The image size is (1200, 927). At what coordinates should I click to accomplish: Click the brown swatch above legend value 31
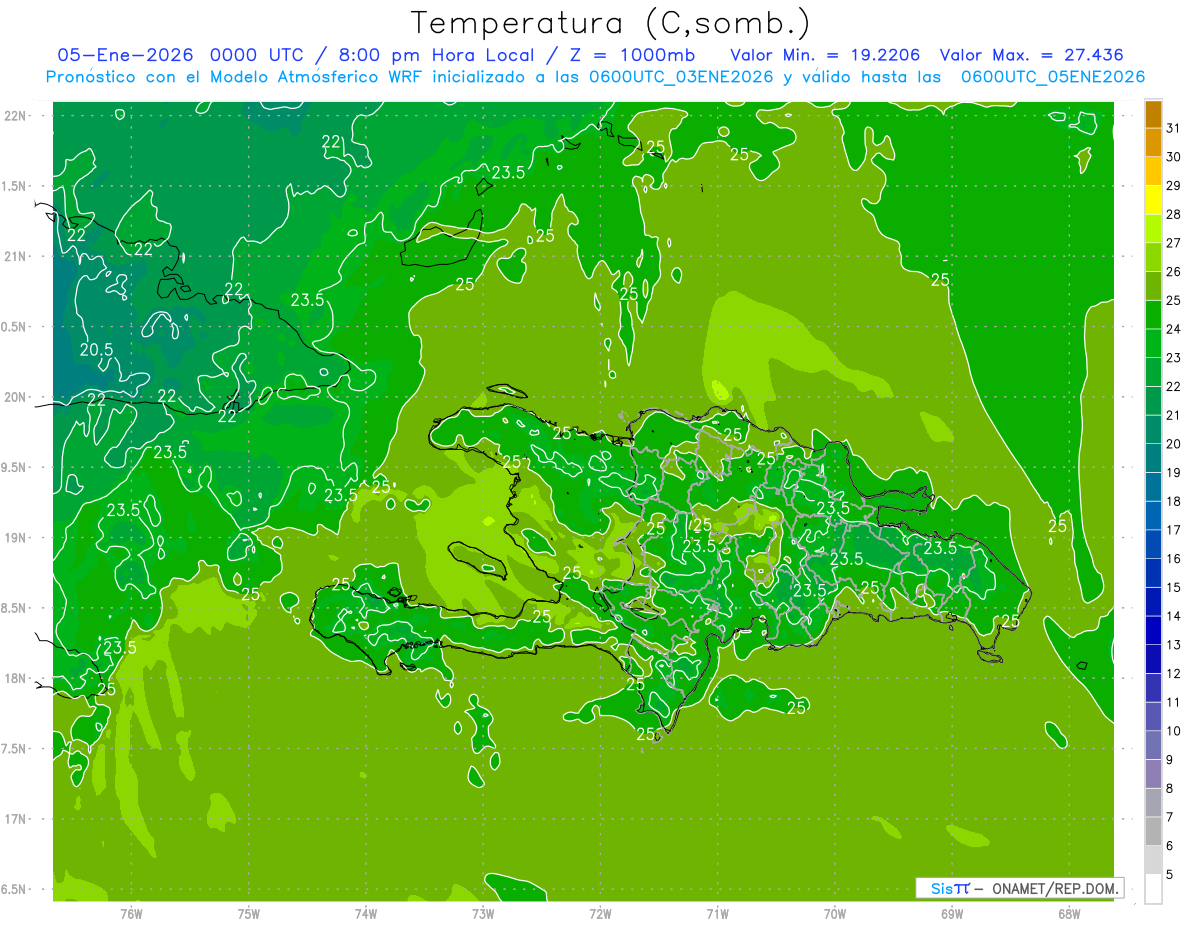click(1153, 114)
